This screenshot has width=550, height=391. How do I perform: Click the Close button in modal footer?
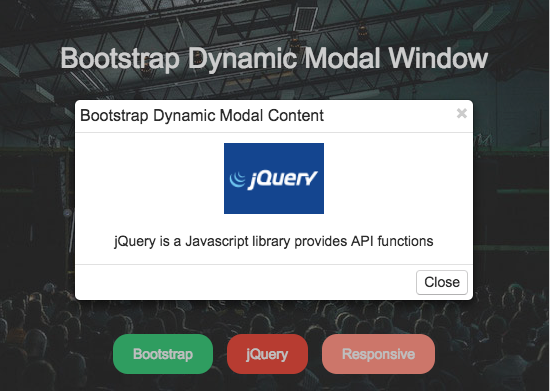pos(442,282)
